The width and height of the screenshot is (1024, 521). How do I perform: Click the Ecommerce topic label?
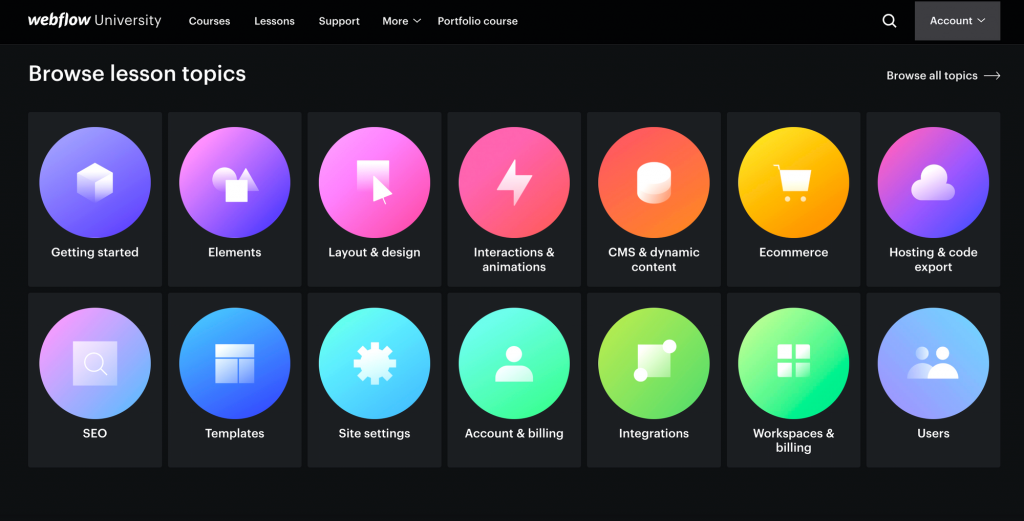[x=793, y=252]
